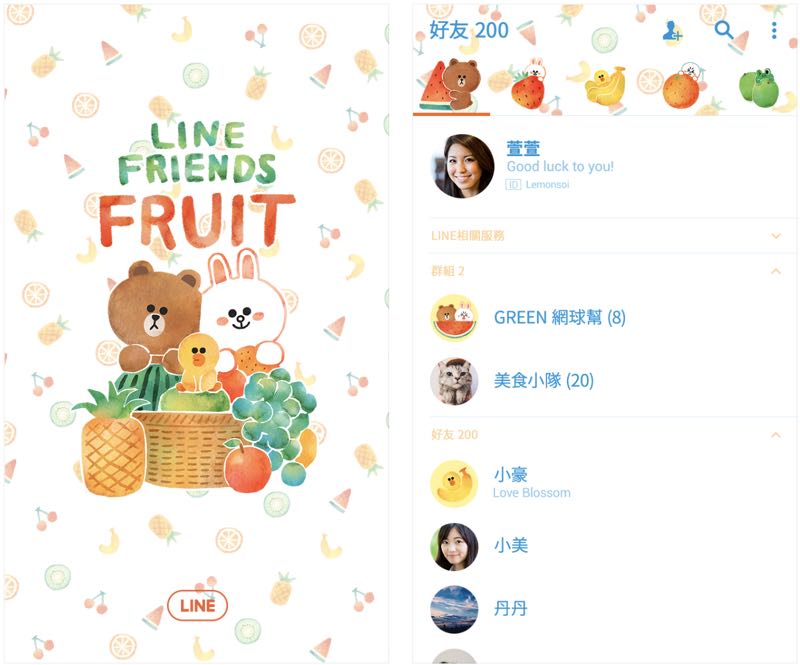Open search with magnifier icon
Image resolution: width=800 pixels, height=665 pixels.
[x=723, y=30]
